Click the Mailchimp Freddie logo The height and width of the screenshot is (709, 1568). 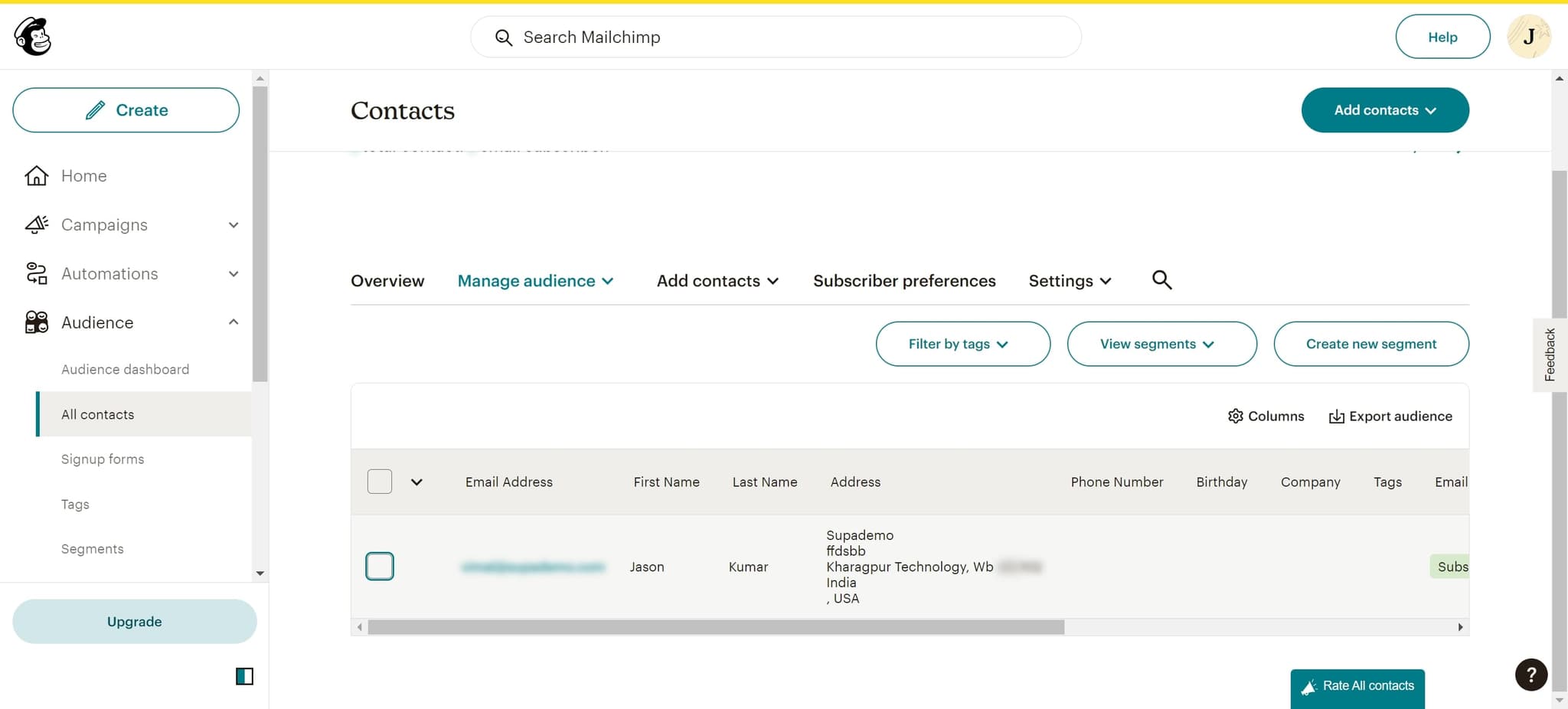coord(33,37)
